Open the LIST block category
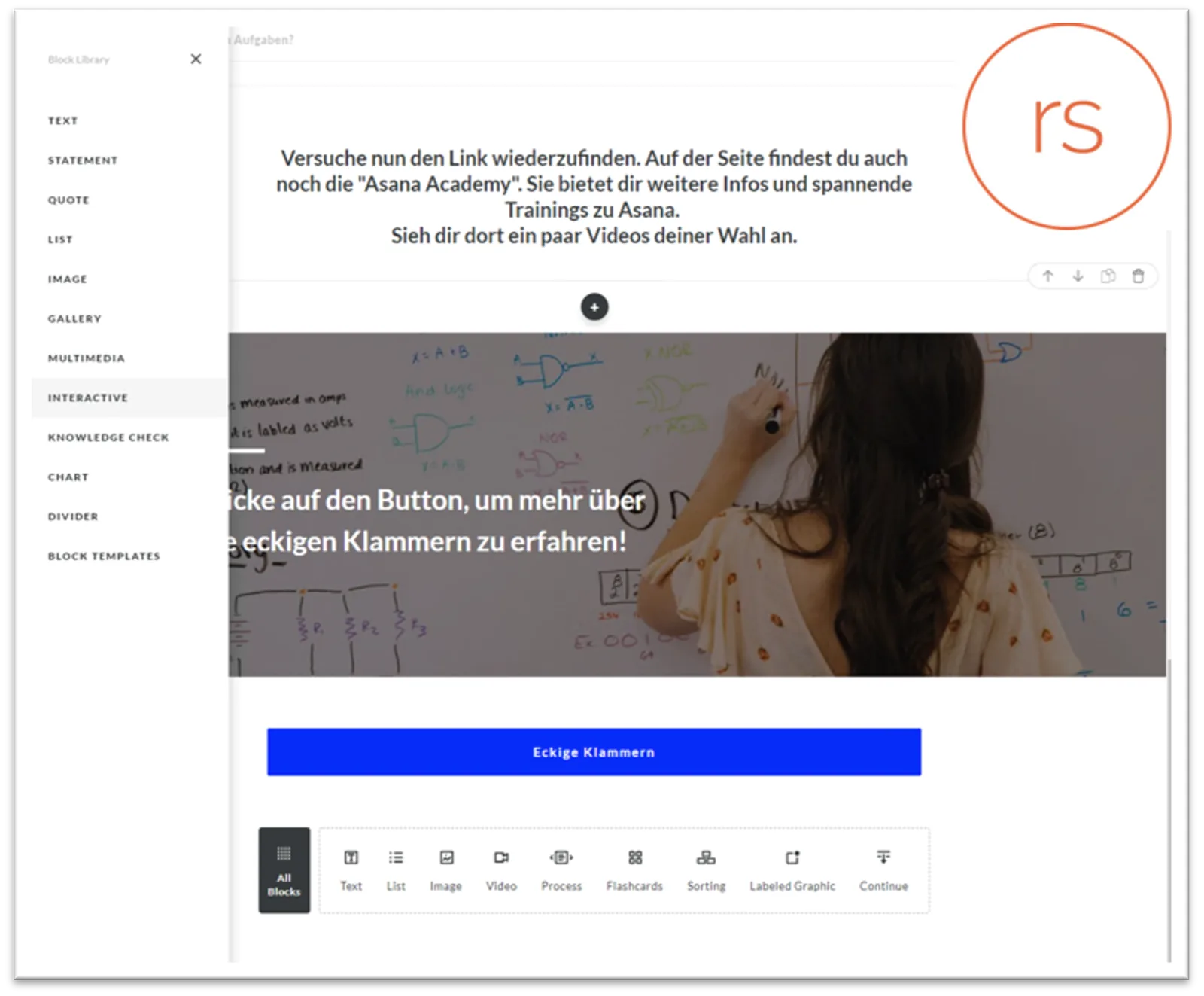 tap(60, 239)
